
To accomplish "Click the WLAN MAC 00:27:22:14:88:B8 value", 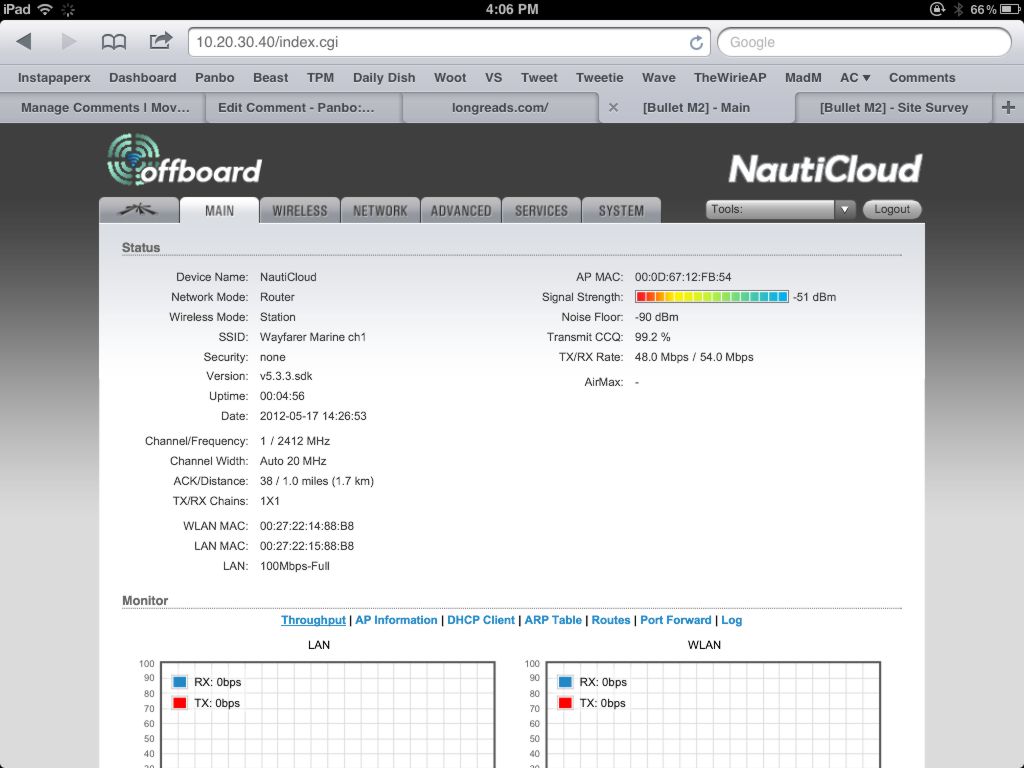I will pos(307,526).
